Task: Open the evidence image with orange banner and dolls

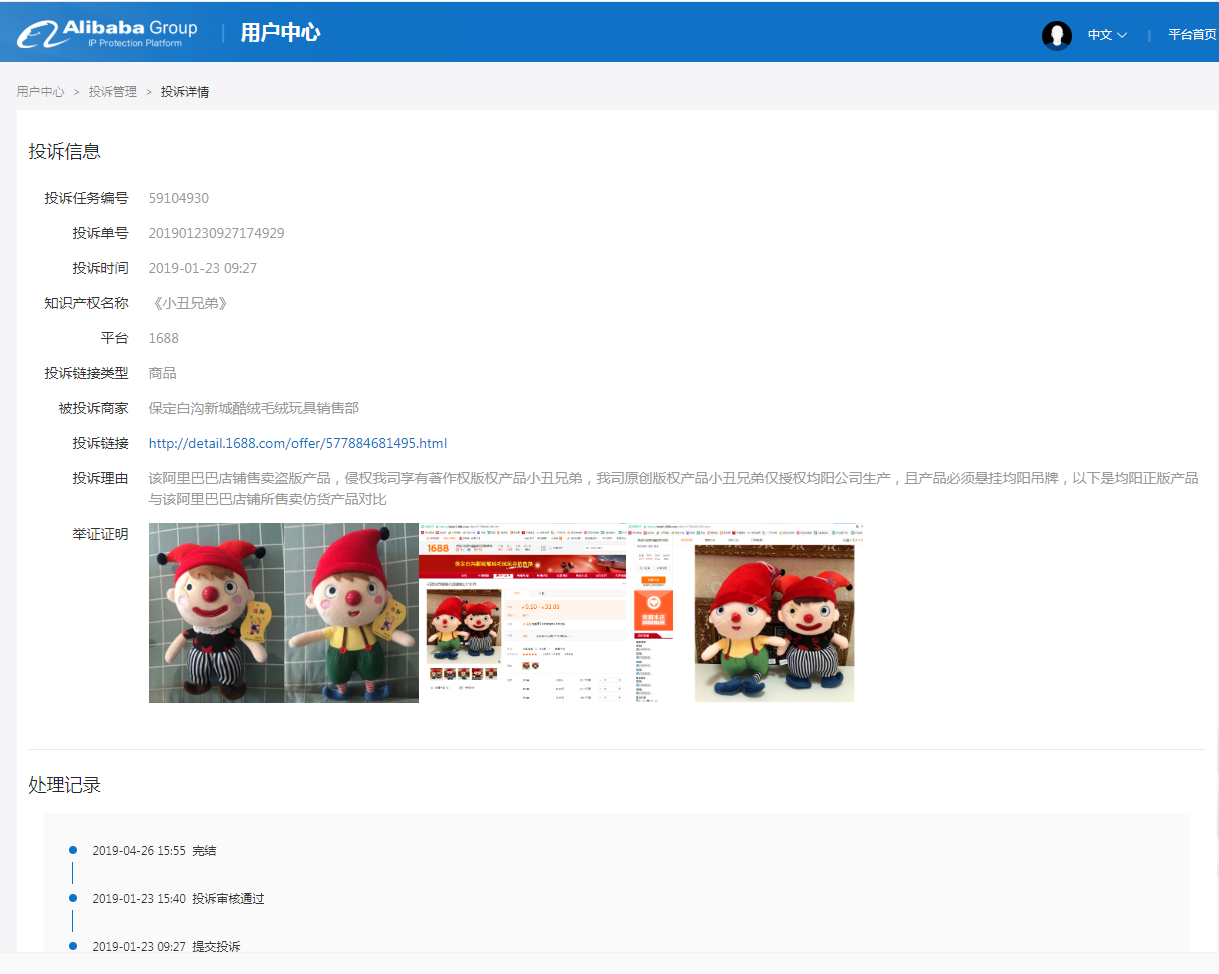Action: tap(746, 612)
